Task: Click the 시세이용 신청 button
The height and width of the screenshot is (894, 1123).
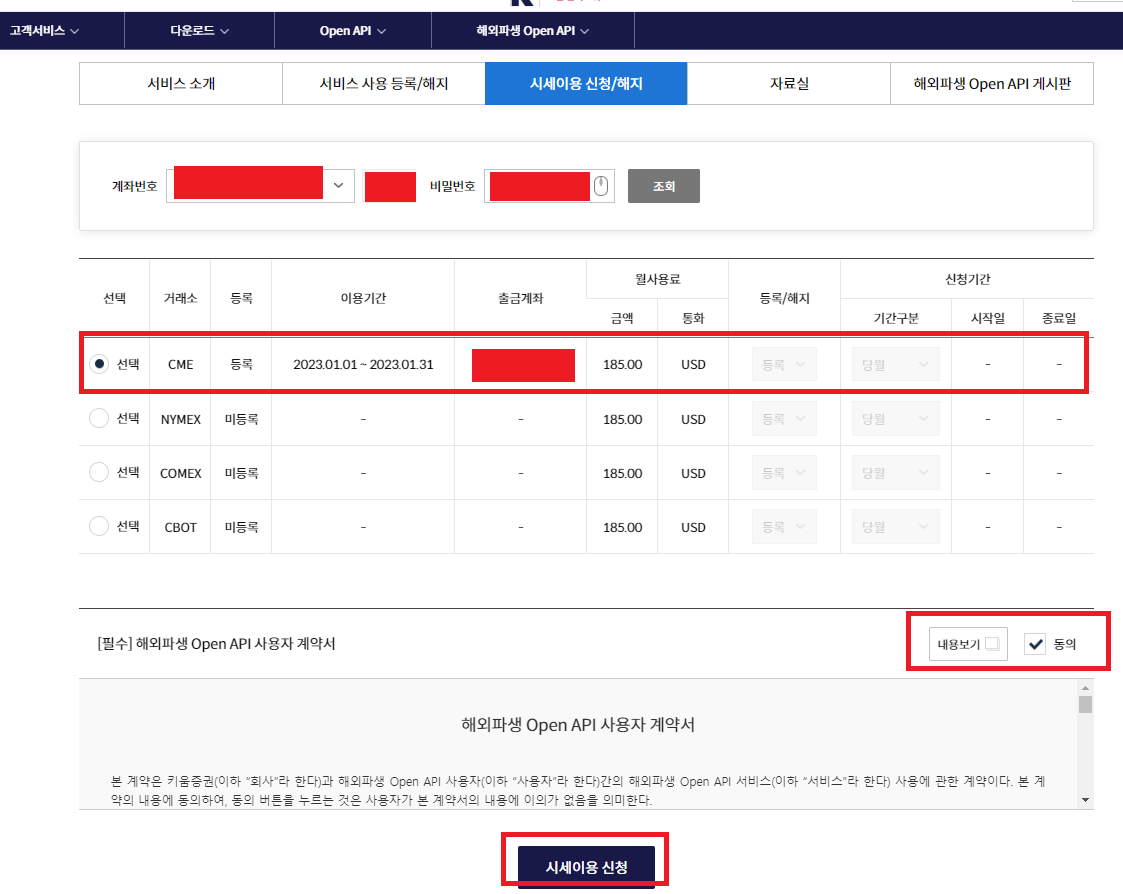Action: coord(586,867)
